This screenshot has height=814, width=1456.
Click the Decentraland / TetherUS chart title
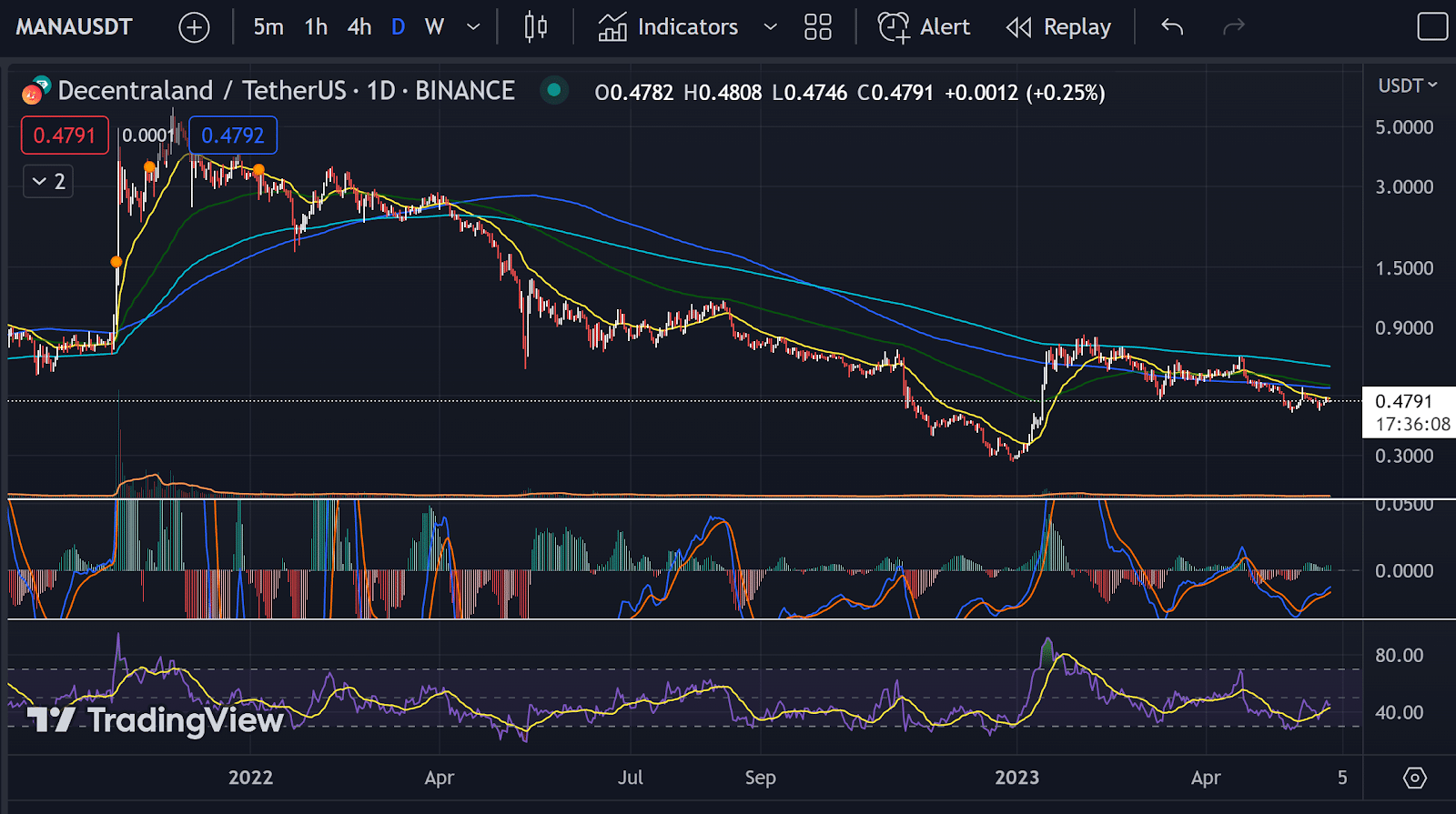coord(286,91)
